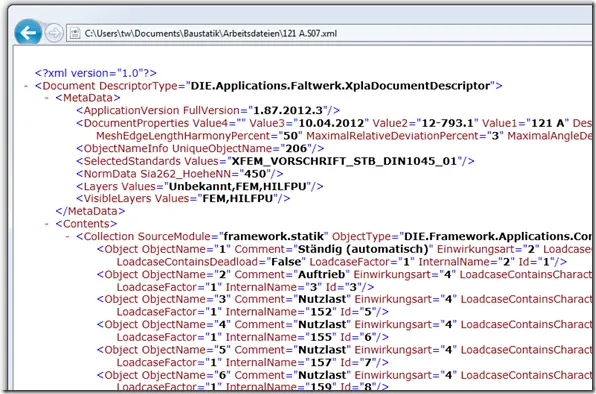Click the SelectedStandards Values element
This screenshot has height=394, width=596.
point(275,161)
